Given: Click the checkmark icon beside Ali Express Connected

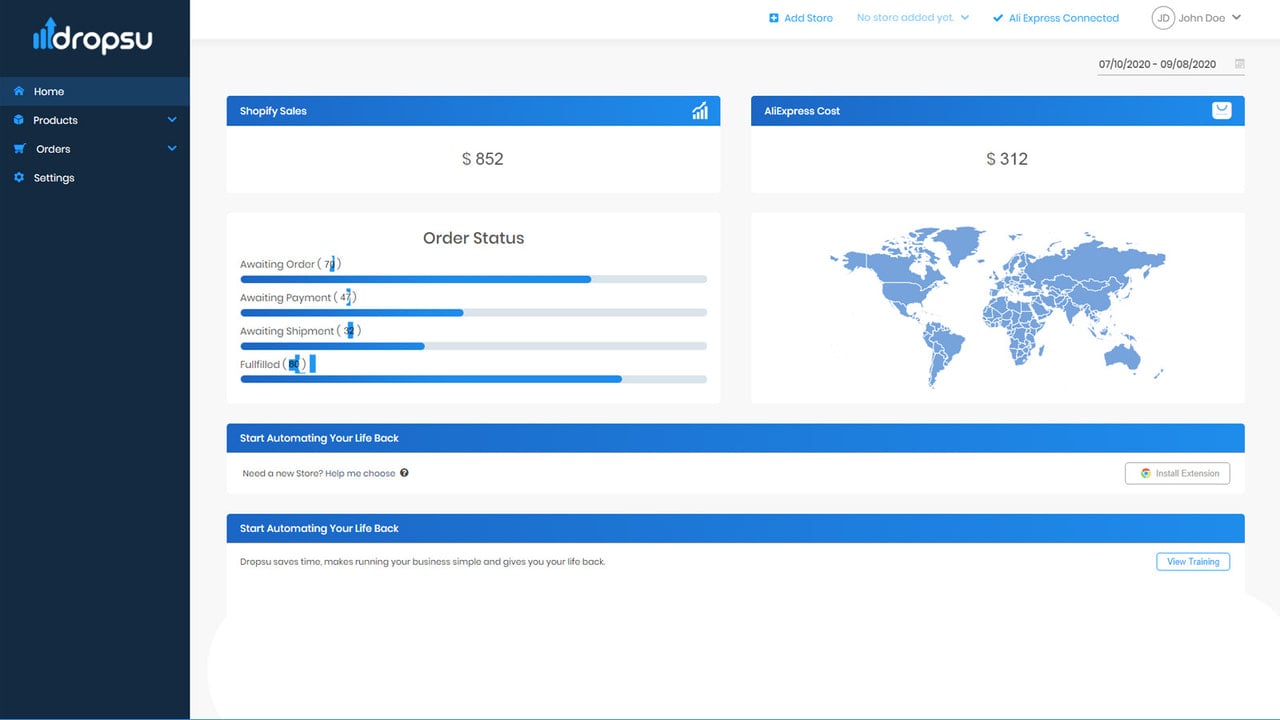Looking at the screenshot, I should (998, 18).
